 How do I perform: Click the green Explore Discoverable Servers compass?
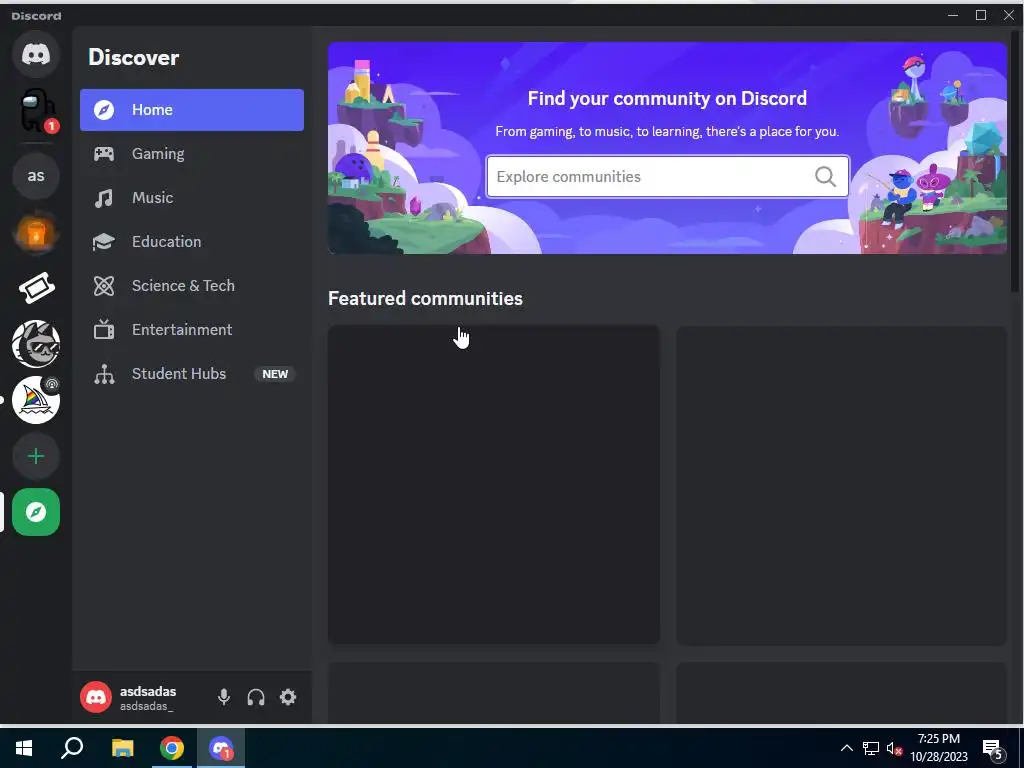[36, 512]
